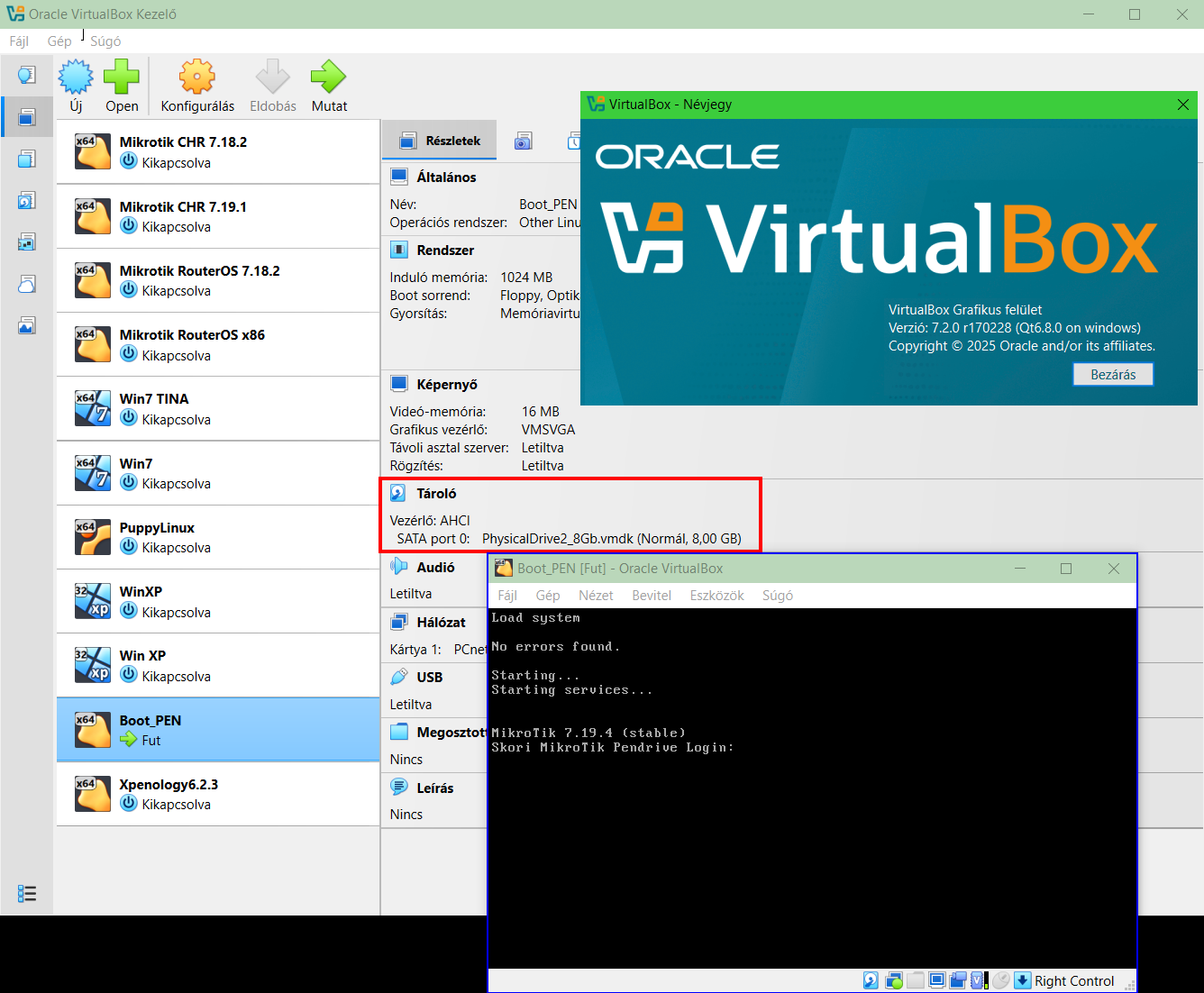Open the Gép menu
The width and height of the screenshot is (1204, 993).
pos(59,41)
